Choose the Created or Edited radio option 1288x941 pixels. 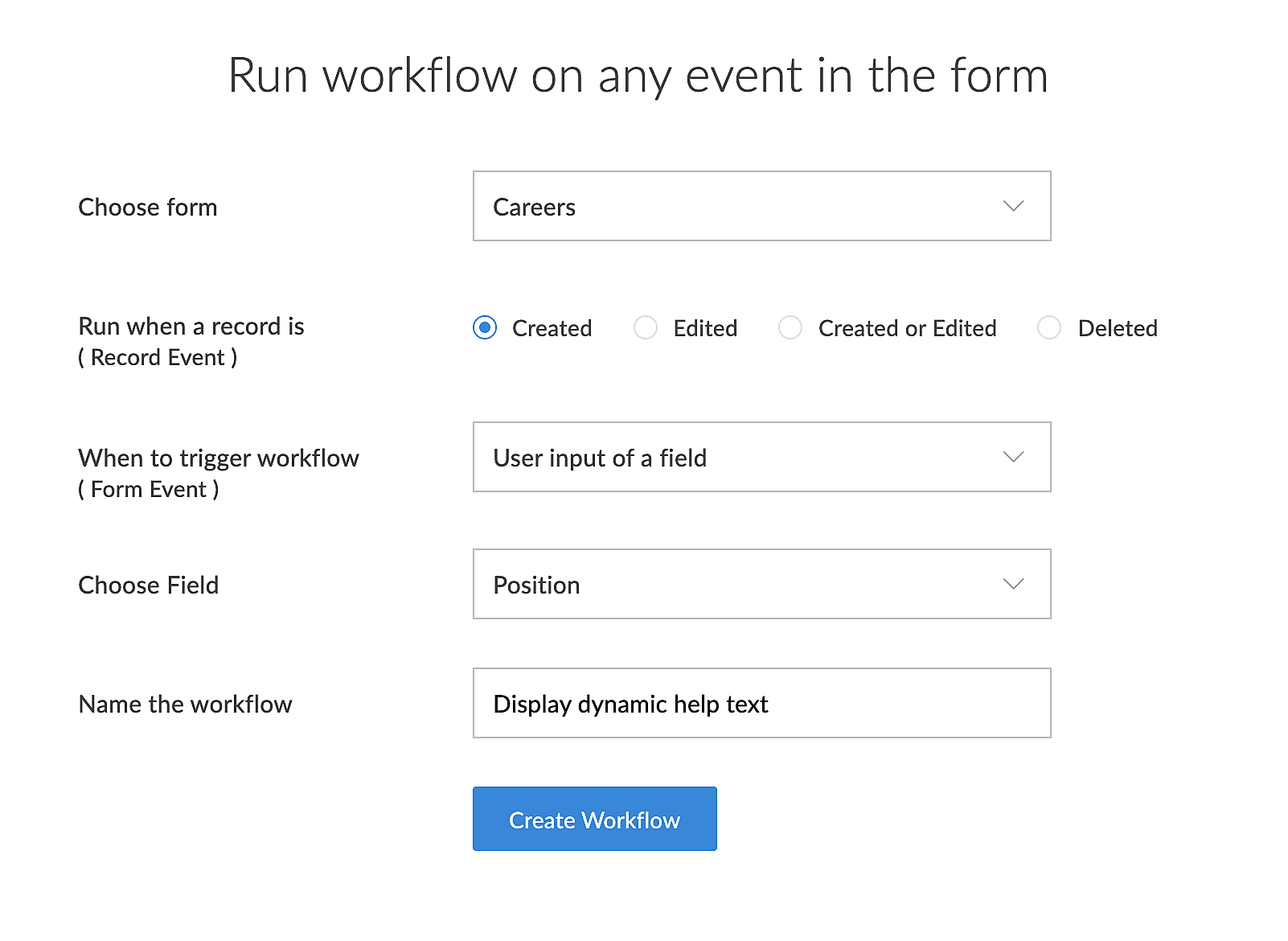(790, 328)
